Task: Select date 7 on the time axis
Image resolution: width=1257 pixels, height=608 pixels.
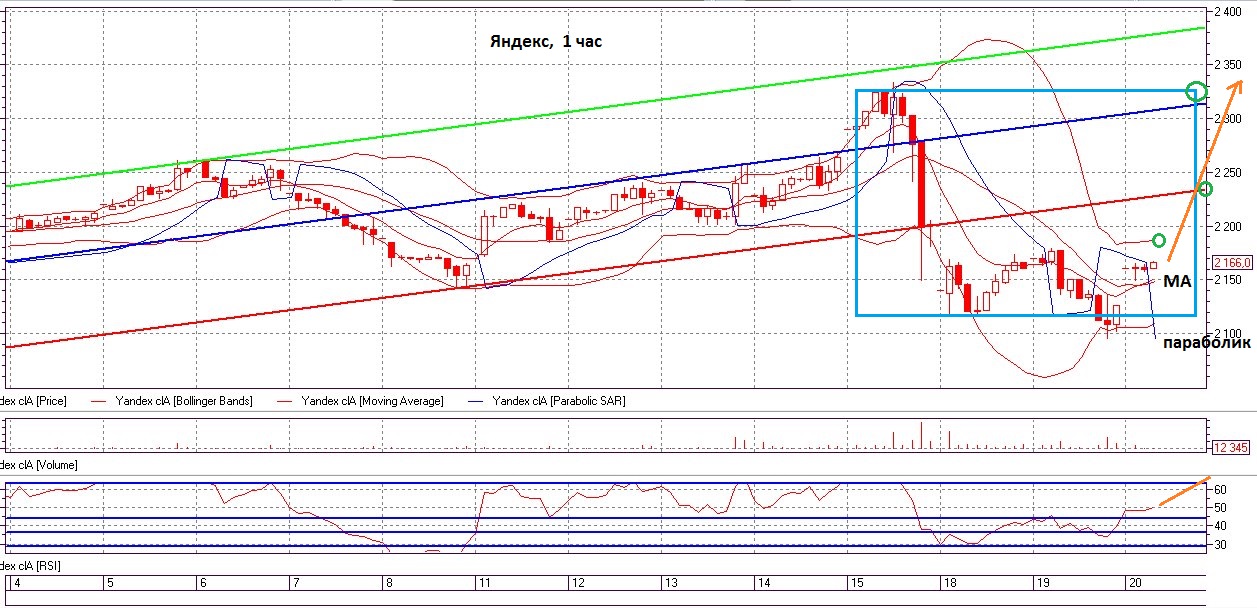Action: click(x=295, y=583)
